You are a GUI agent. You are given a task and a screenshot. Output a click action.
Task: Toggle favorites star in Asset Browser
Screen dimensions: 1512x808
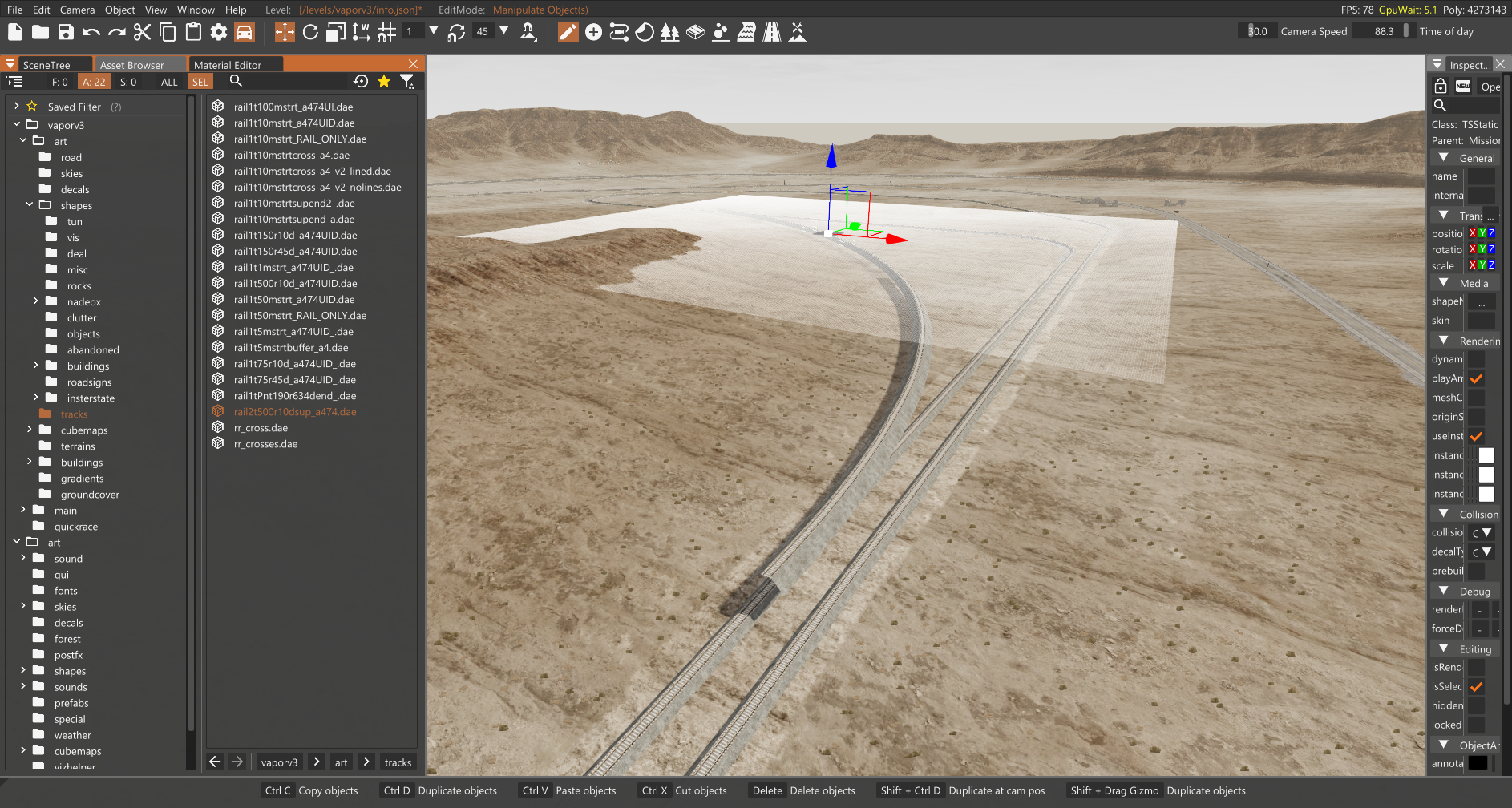pos(384,81)
